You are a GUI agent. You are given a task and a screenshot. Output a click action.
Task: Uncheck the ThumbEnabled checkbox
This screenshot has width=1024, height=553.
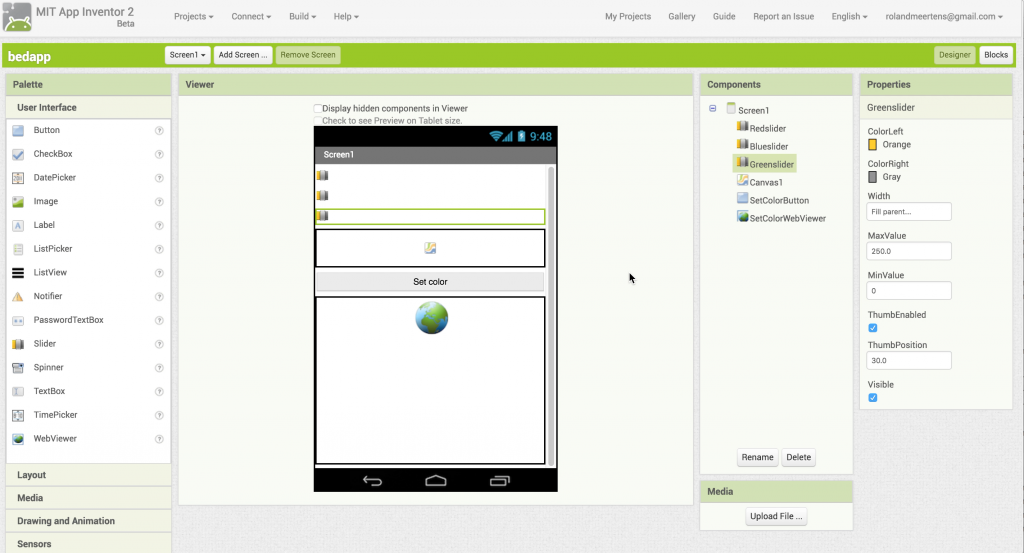pos(873,328)
